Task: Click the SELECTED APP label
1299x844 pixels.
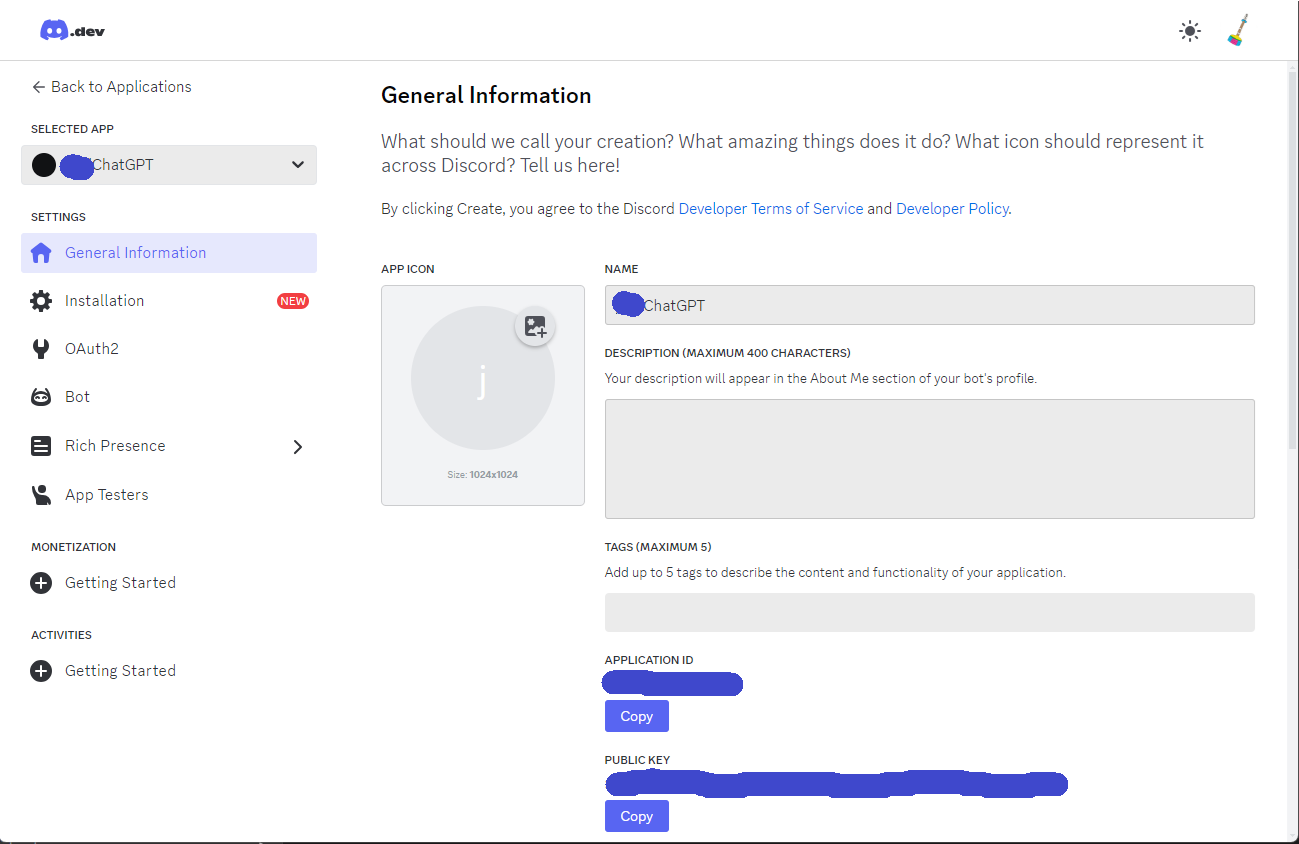Action: point(72,129)
